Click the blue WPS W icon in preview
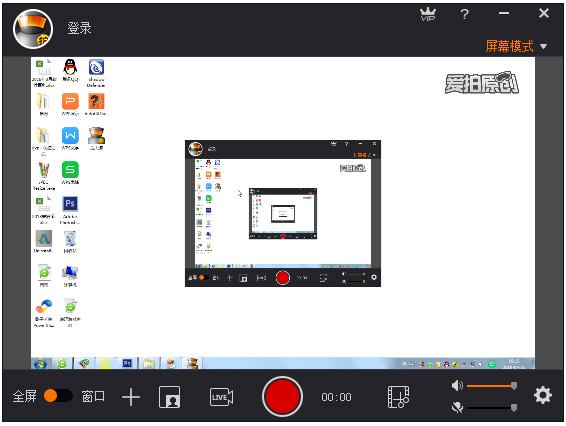This screenshot has width=566, height=426. pos(70,136)
